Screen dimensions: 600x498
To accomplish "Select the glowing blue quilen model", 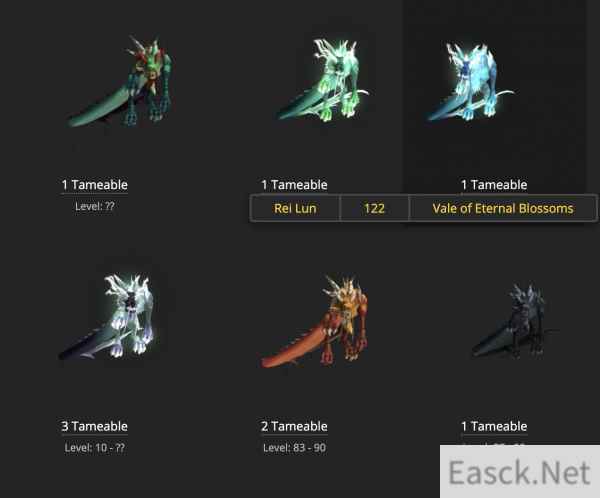I will click(x=470, y=81).
